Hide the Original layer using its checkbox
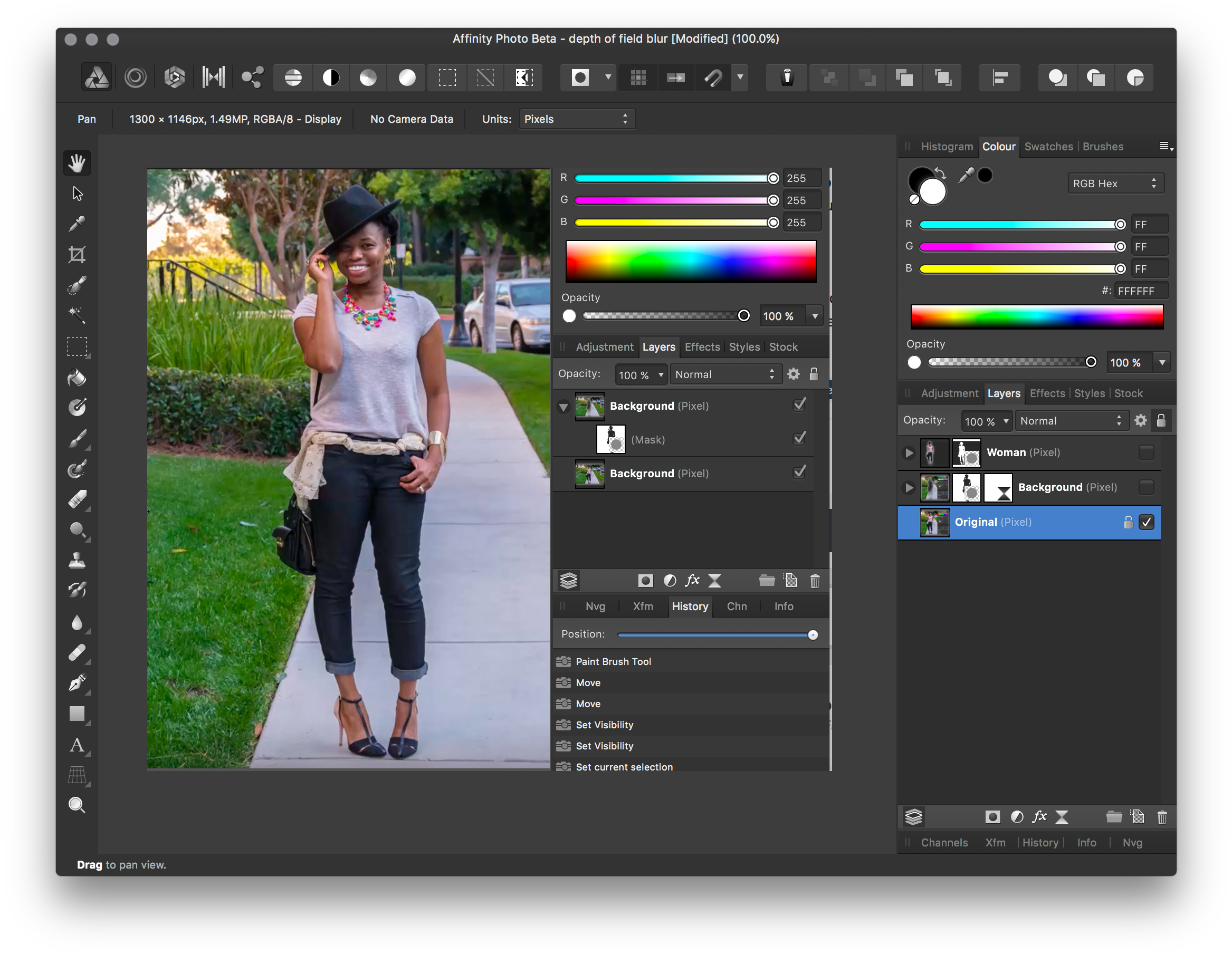The height and width of the screenshot is (954, 1232). tap(1145, 522)
